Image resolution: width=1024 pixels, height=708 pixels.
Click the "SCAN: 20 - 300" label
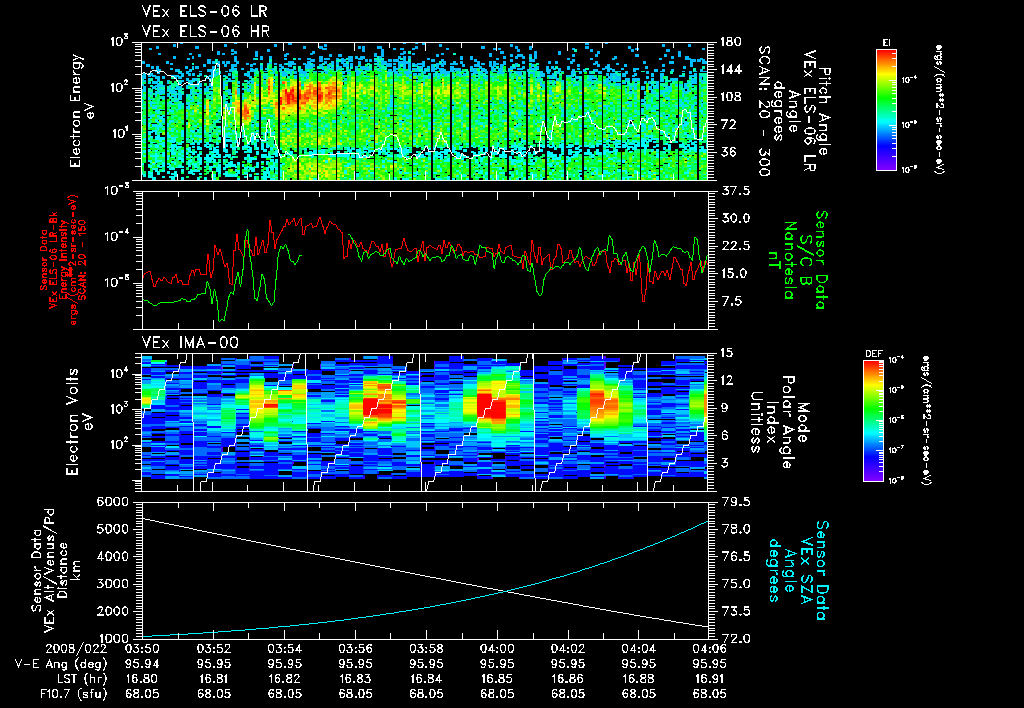point(763,110)
